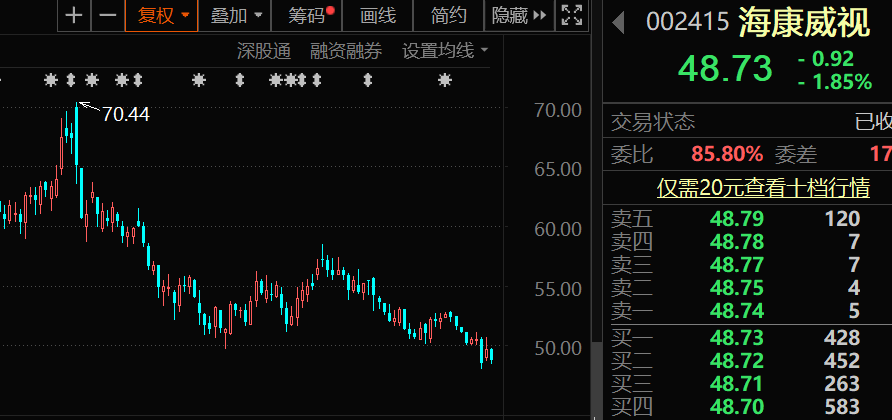Image resolution: width=892 pixels, height=420 pixels.
Task: Click the 买三 volume 263
Action: point(842,384)
